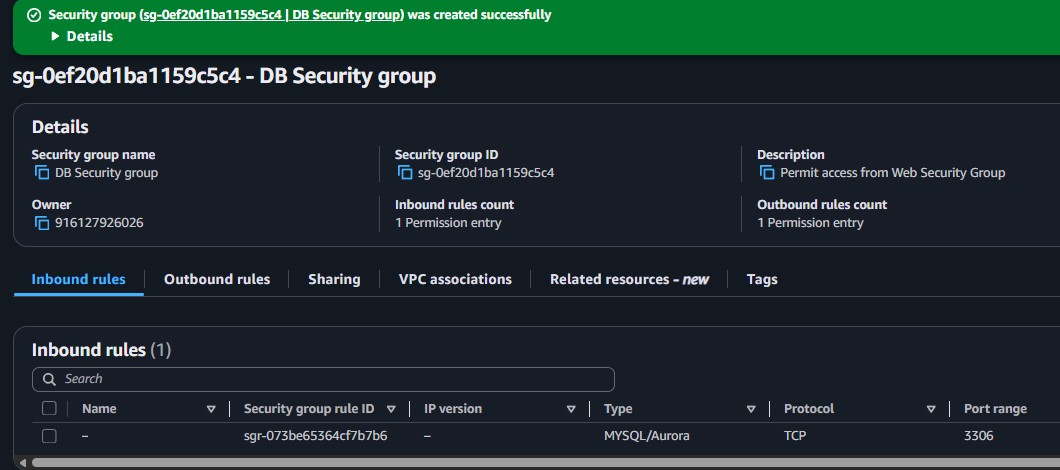The width and height of the screenshot is (1060, 470).
Task: Click the 3306 port range value
Action: (x=979, y=436)
